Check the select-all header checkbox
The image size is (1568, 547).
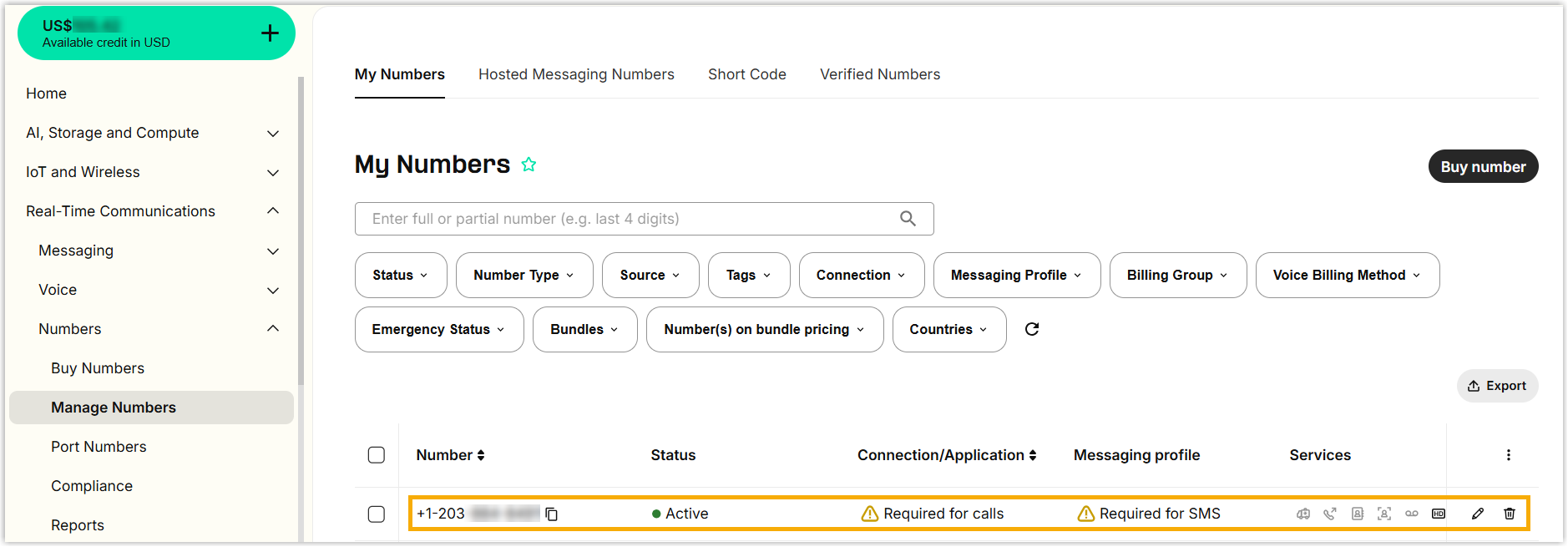tap(377, 455)
